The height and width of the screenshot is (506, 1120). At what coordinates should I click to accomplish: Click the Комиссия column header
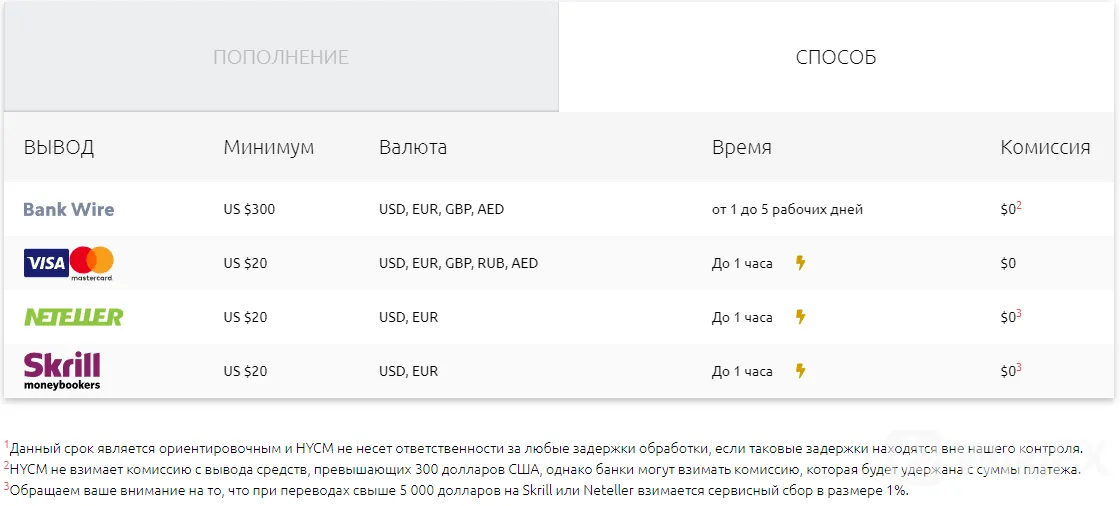tap(1045, 148)
